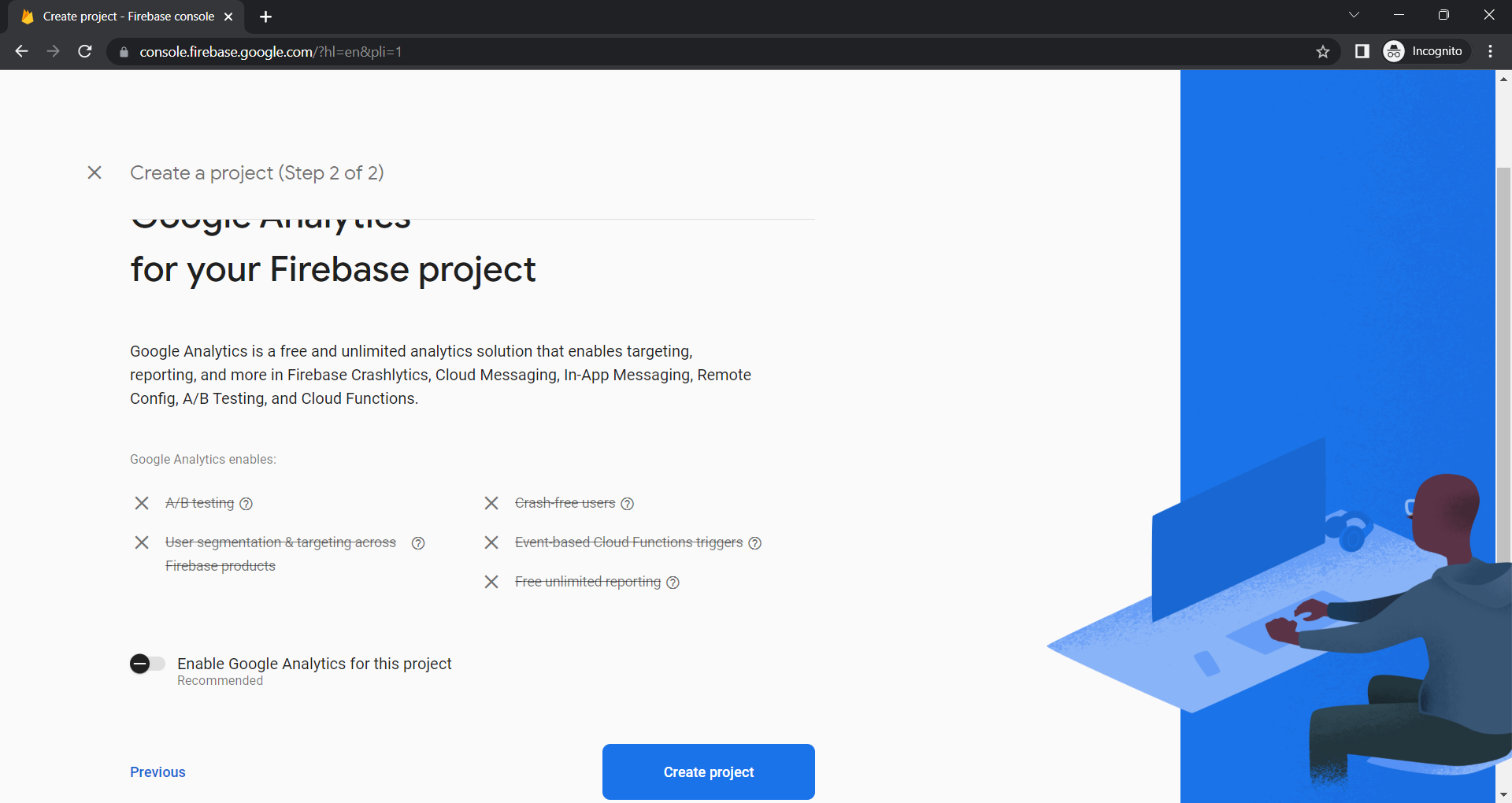
Task: Enable Google Analytics for this project toggle
Action: pyautogui.click(x=147, y=664)
